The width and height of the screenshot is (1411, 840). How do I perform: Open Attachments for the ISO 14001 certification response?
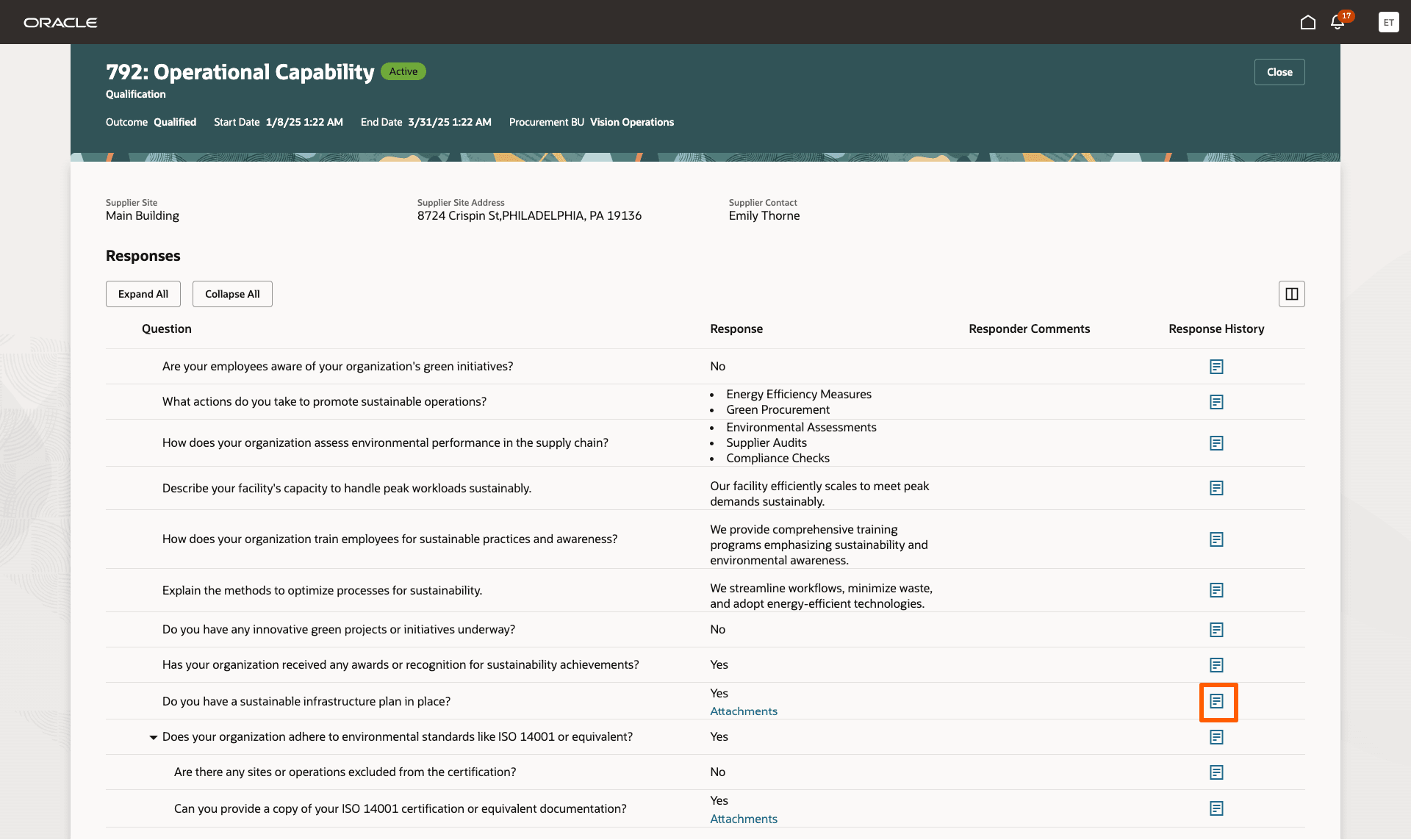743,819
